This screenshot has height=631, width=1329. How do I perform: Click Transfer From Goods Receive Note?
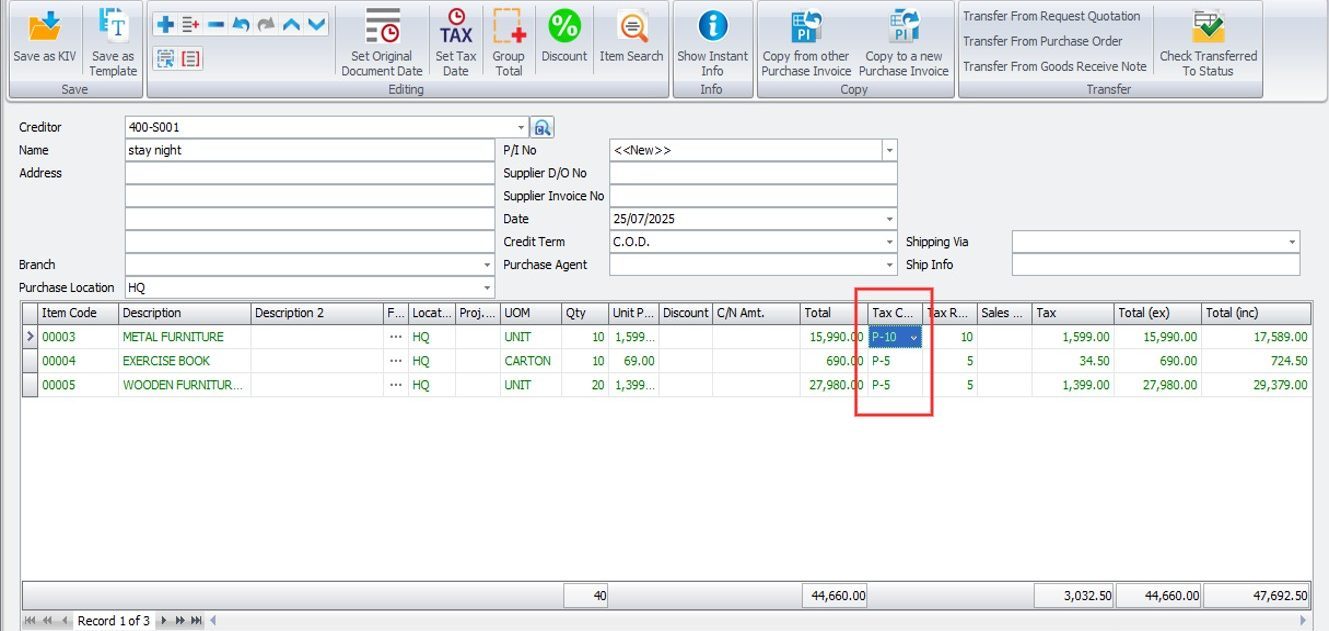(1054, 66)
